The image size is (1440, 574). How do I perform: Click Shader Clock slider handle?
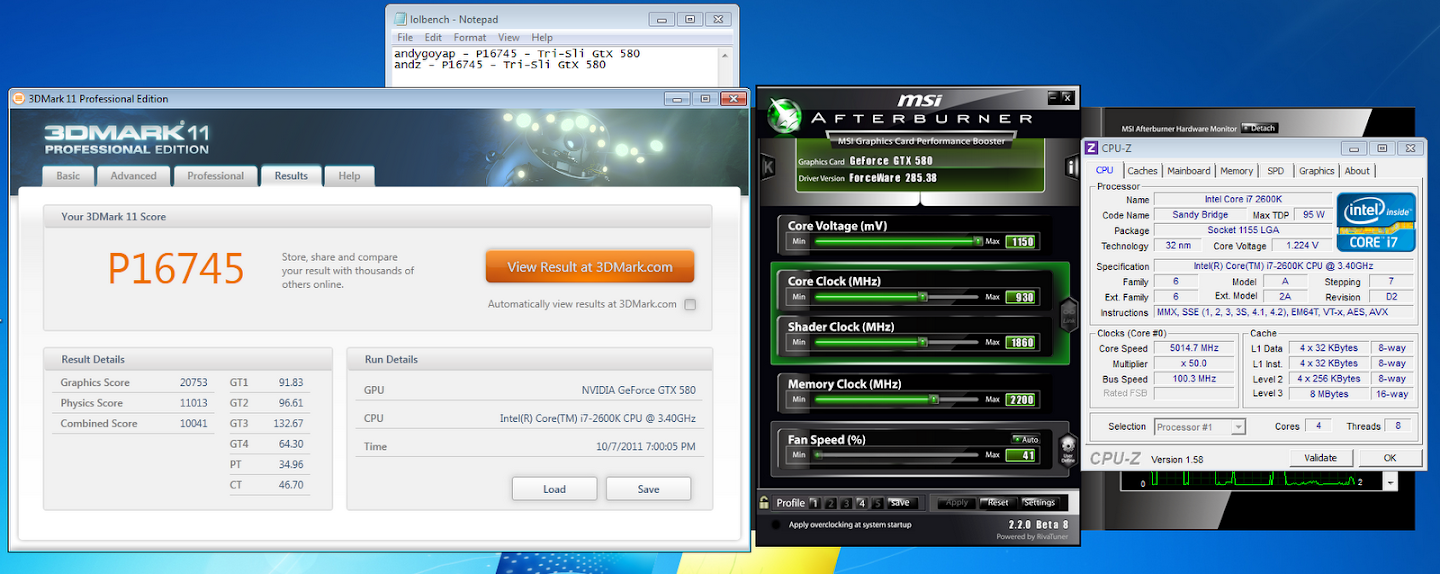[922, 342]
